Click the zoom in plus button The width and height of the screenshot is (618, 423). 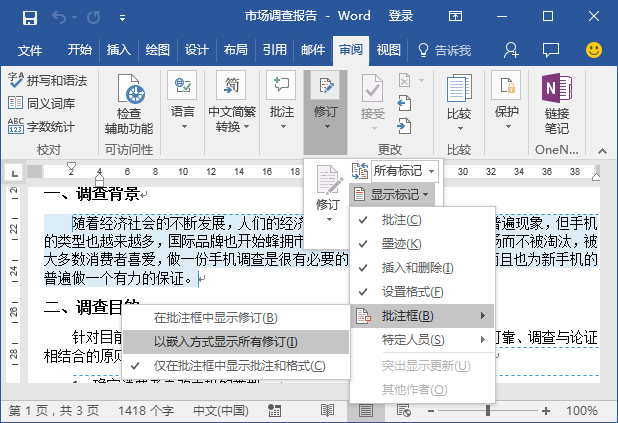point(546,411)
